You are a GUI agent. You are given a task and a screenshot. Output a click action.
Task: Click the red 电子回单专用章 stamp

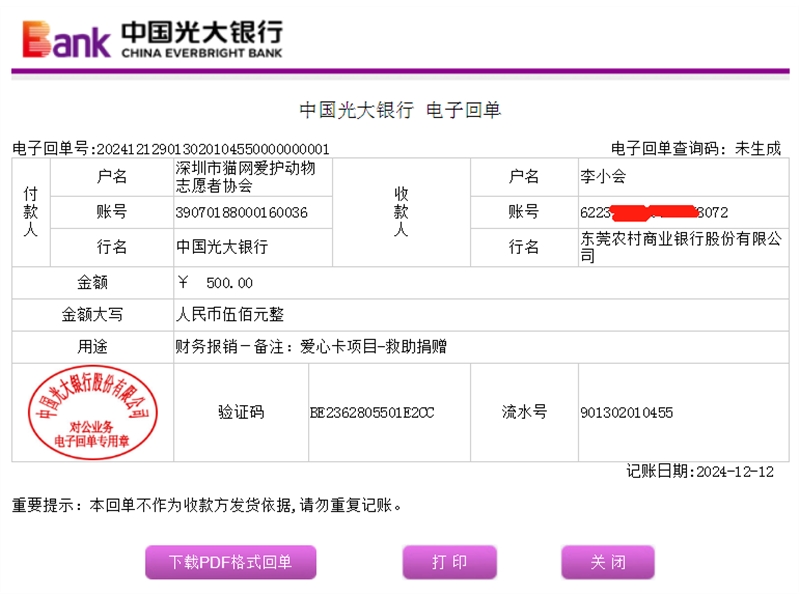click(x=92, y=412)
